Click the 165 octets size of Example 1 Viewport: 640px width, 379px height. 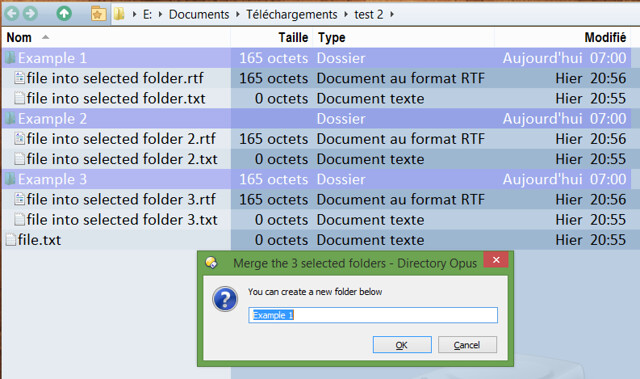click(x=273, y=58)
